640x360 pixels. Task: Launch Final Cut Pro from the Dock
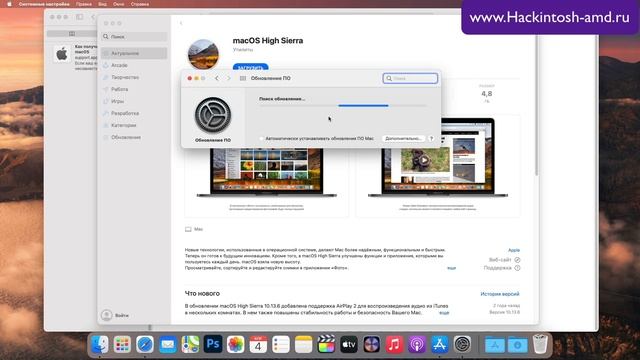pos(326,345)
